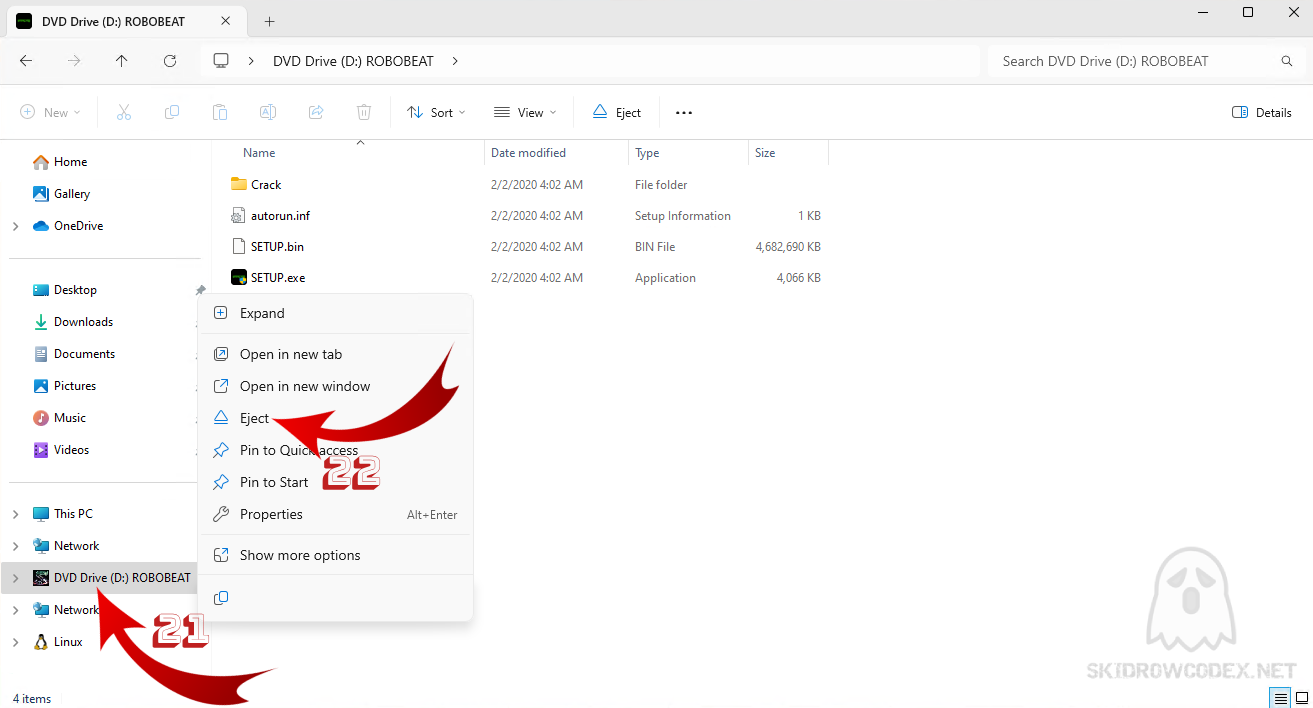Open the Sort dropdown menu
This screenshot has height=708, width=1313.
click(436, 113)
